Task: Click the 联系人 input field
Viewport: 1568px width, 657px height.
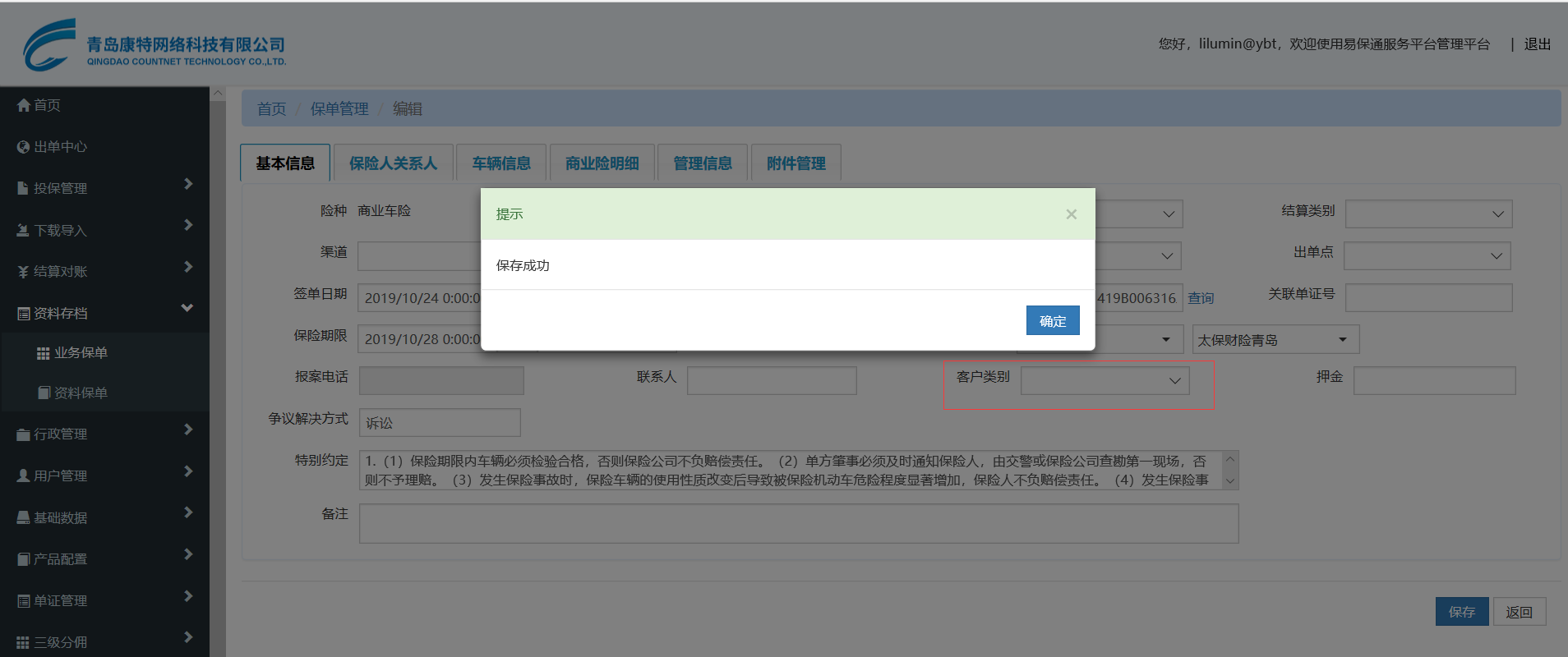Action: (772, 380)
